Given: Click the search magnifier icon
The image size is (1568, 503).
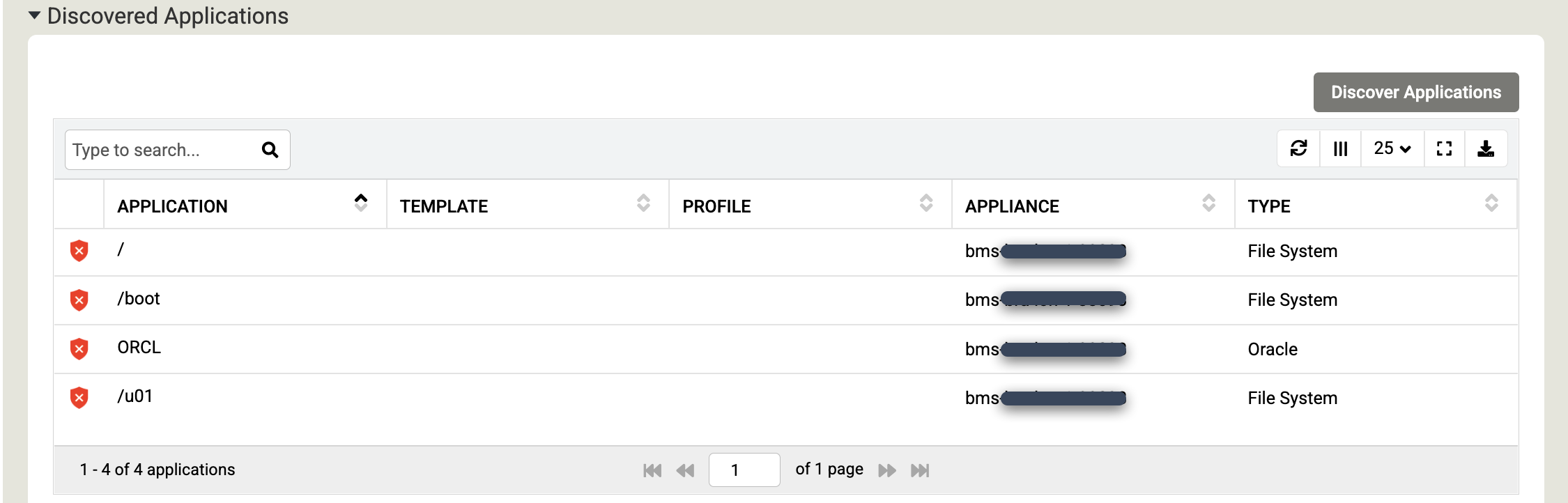Looking at the screenshot, I should click(x=270, y=150).
